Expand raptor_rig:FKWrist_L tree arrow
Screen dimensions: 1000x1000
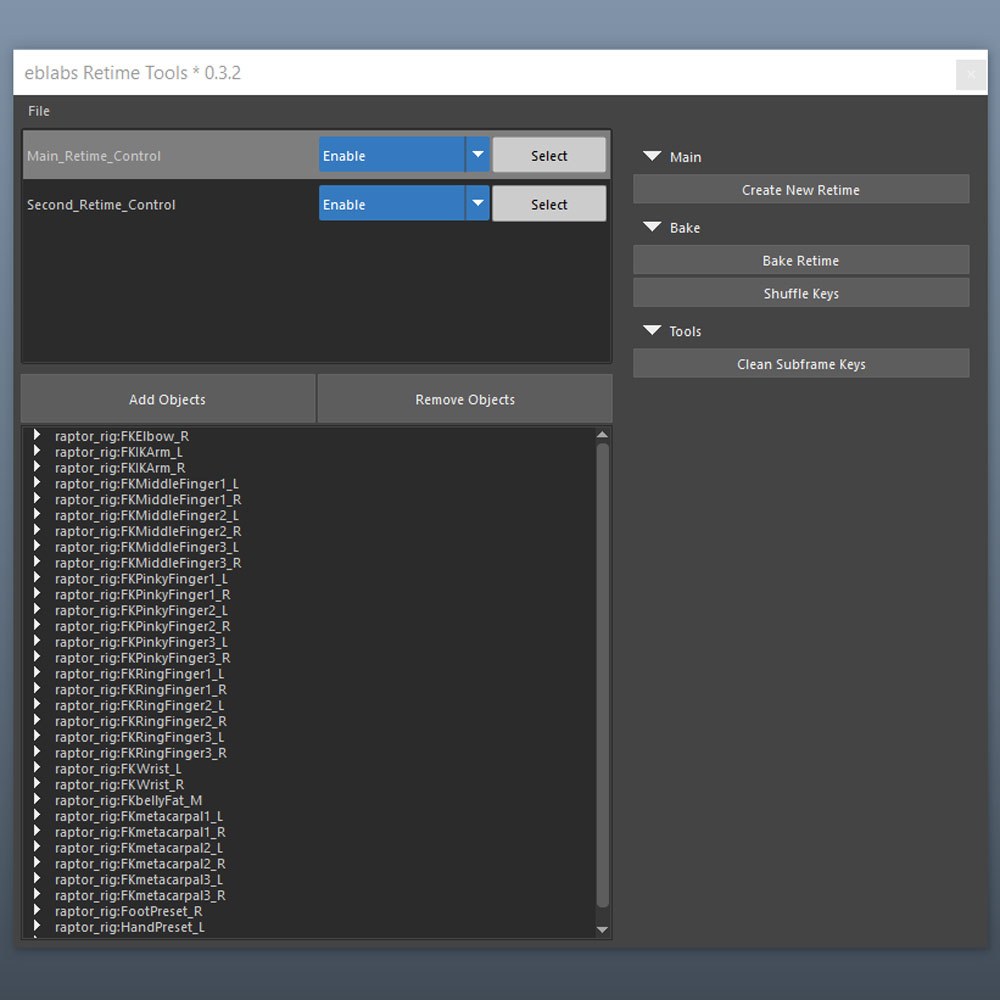click(37, 768)
